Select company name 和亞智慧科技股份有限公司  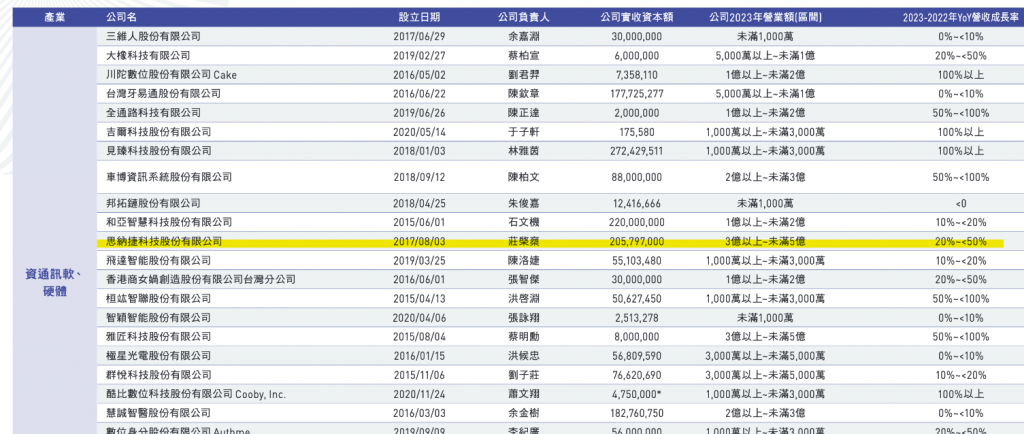[x=168, y=223]
